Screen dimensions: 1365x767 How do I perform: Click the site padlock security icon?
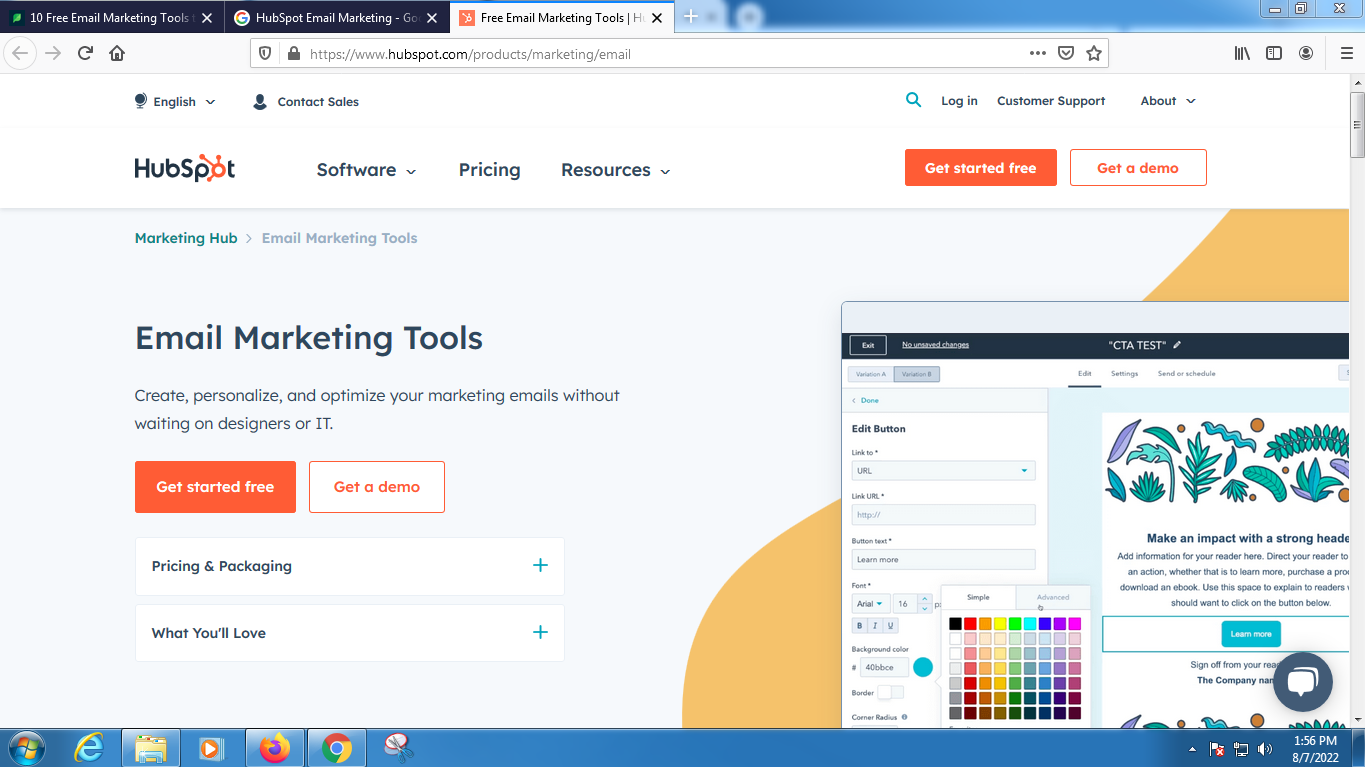pos(293,54)
